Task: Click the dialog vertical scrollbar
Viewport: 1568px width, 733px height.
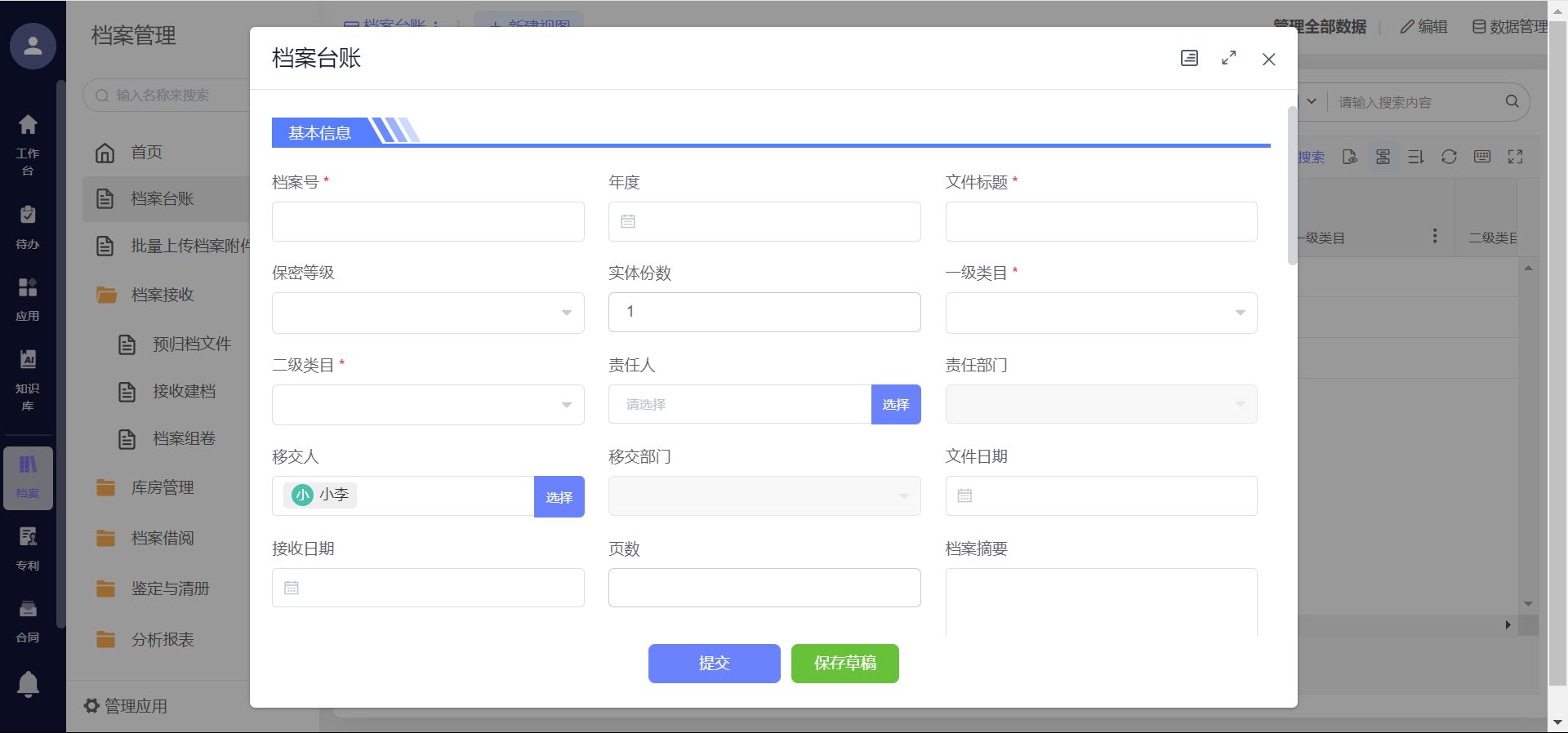Action: (1292, 186)
